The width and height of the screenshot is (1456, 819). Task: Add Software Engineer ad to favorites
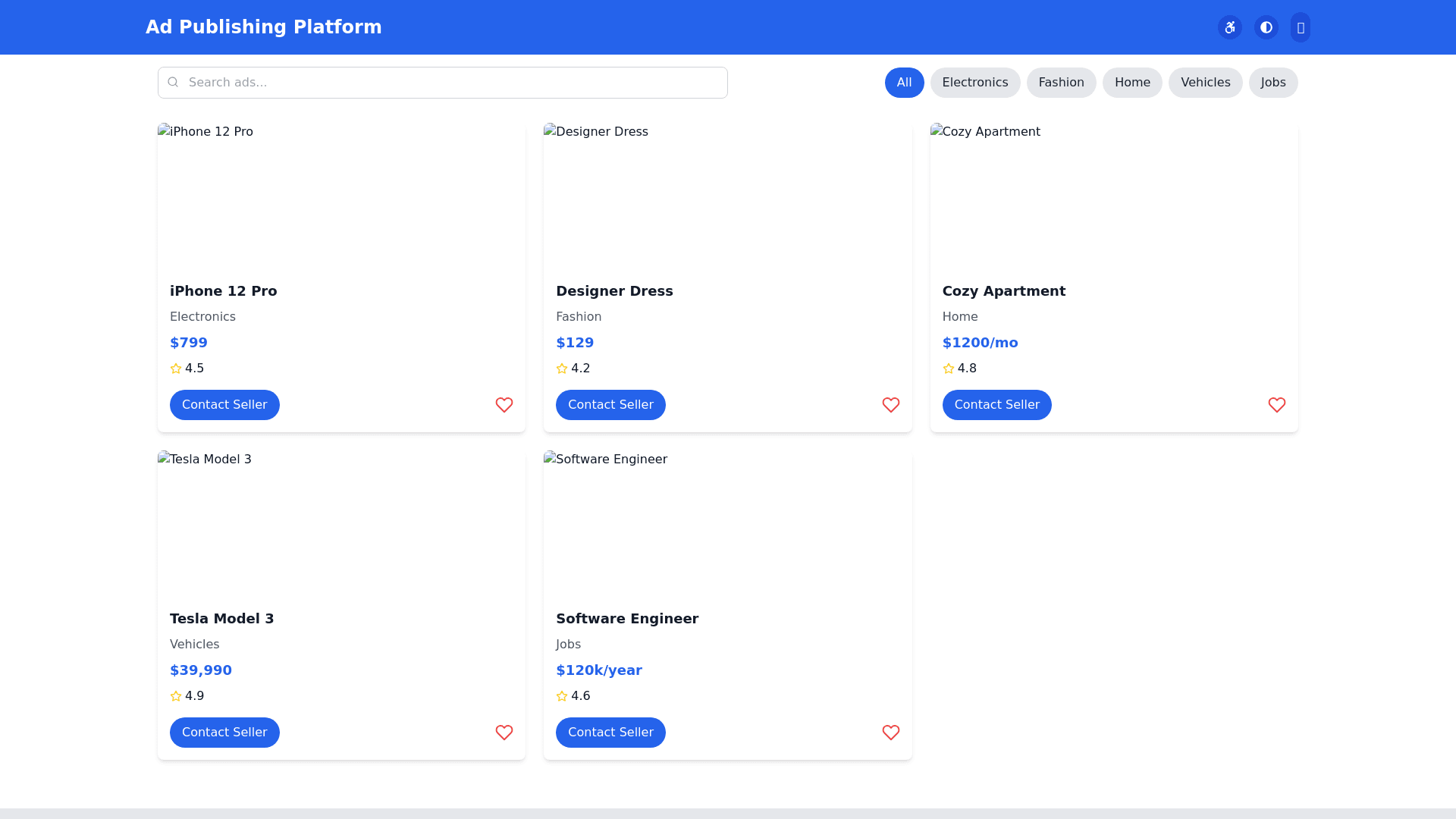click(890, 733)
